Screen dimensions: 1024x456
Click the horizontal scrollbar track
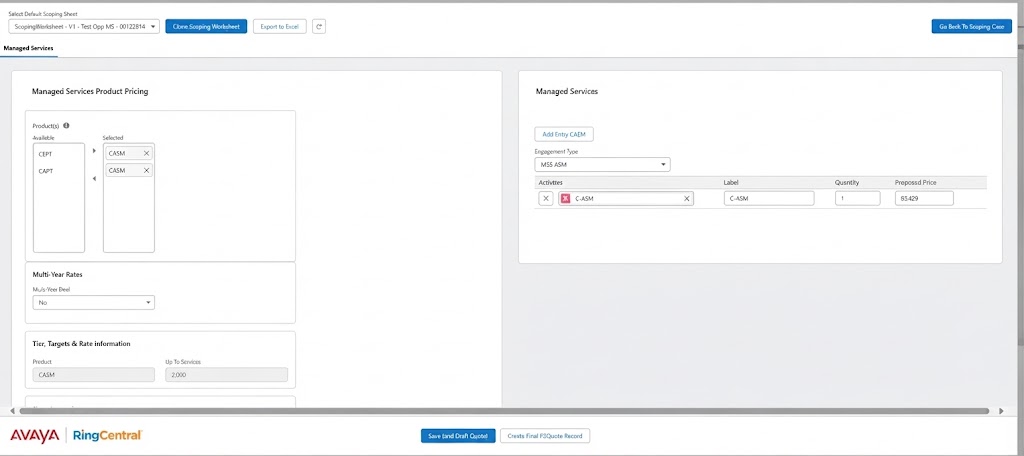coord(504,411)
